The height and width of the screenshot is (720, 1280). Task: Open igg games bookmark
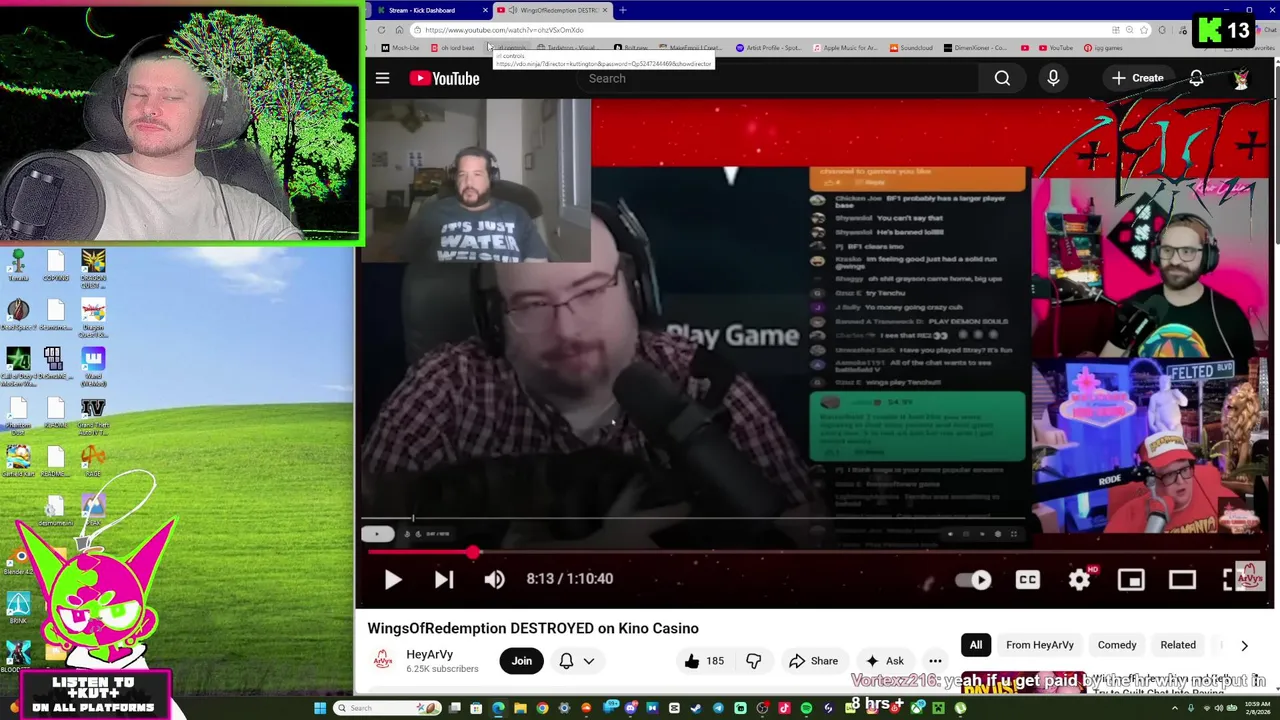point(1103,48)
